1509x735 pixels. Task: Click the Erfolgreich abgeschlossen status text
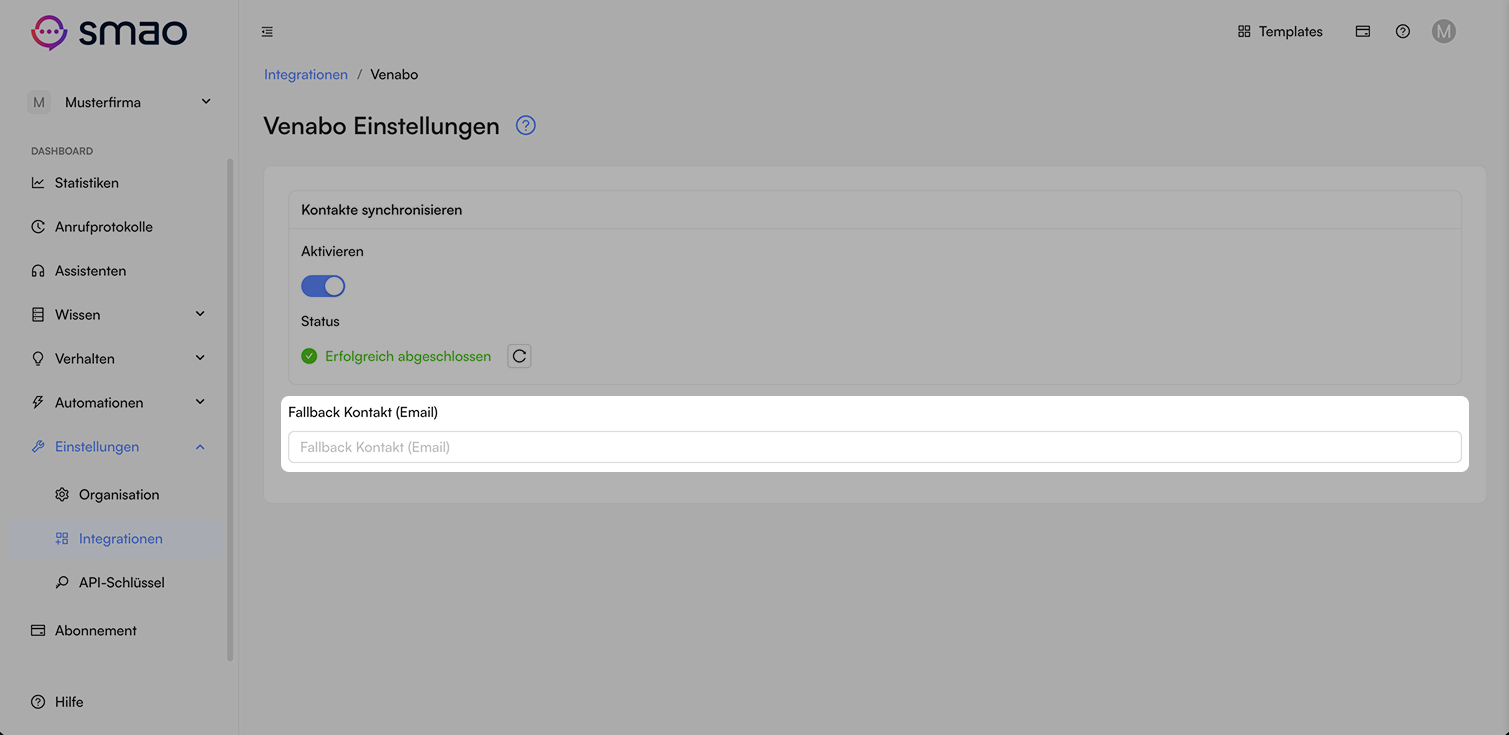pos(408,356)
